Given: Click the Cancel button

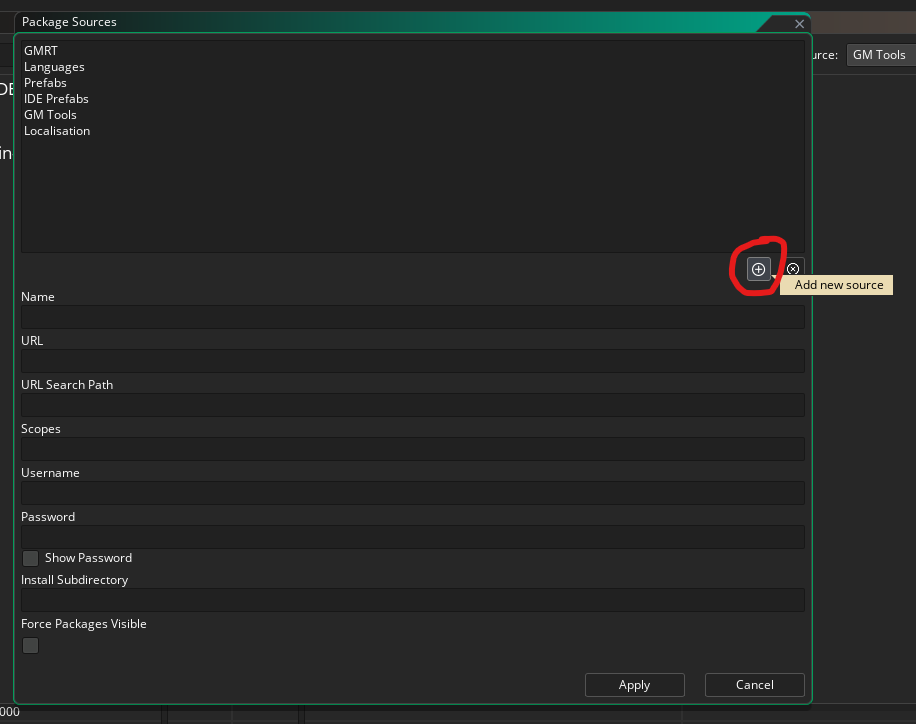Looking at the screenshot, I should point(754,685).
